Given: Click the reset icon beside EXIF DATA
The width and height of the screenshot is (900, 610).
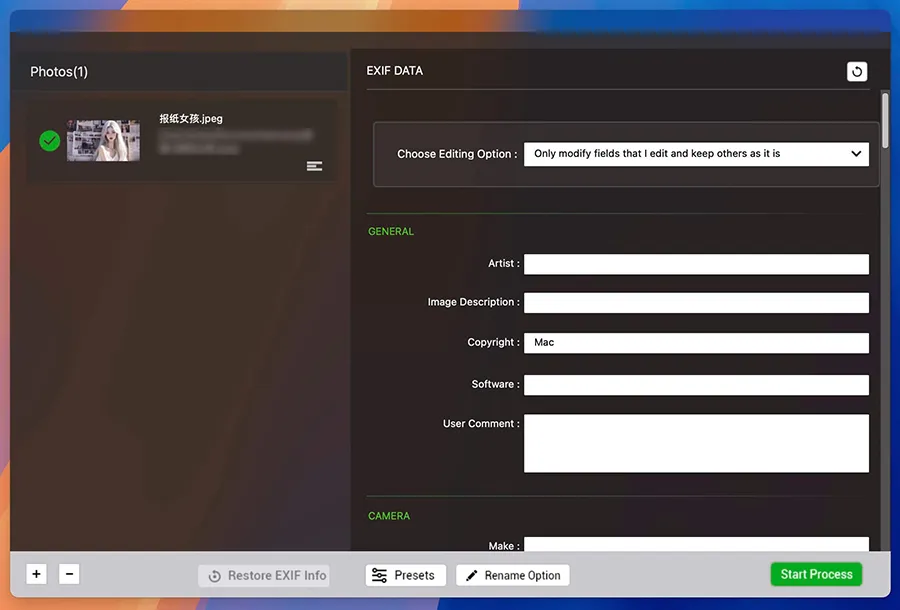Looking at the screenshot, I should pyautogui.click(x=857, y=72).
